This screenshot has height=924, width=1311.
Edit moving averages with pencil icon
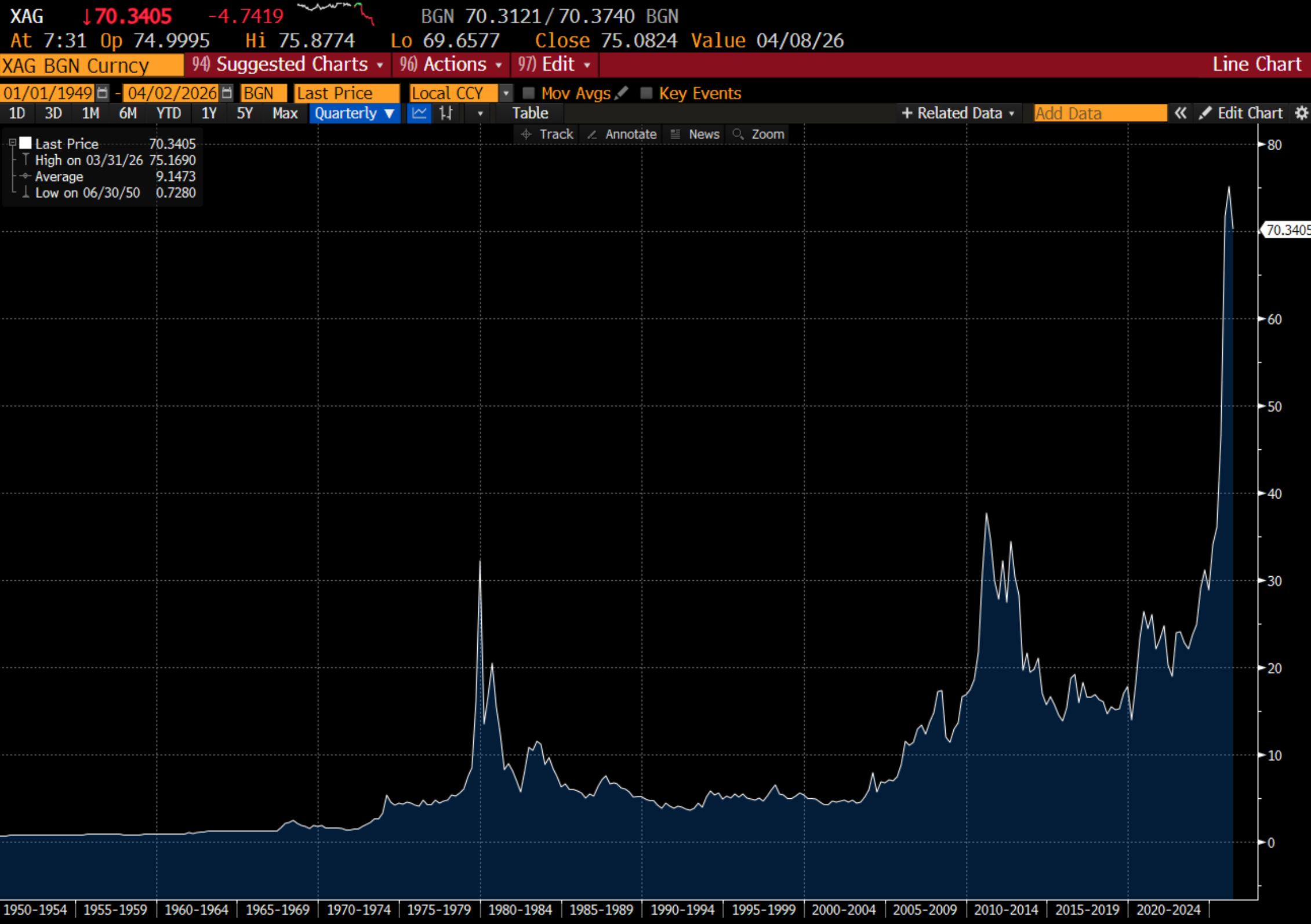[622, 93]
